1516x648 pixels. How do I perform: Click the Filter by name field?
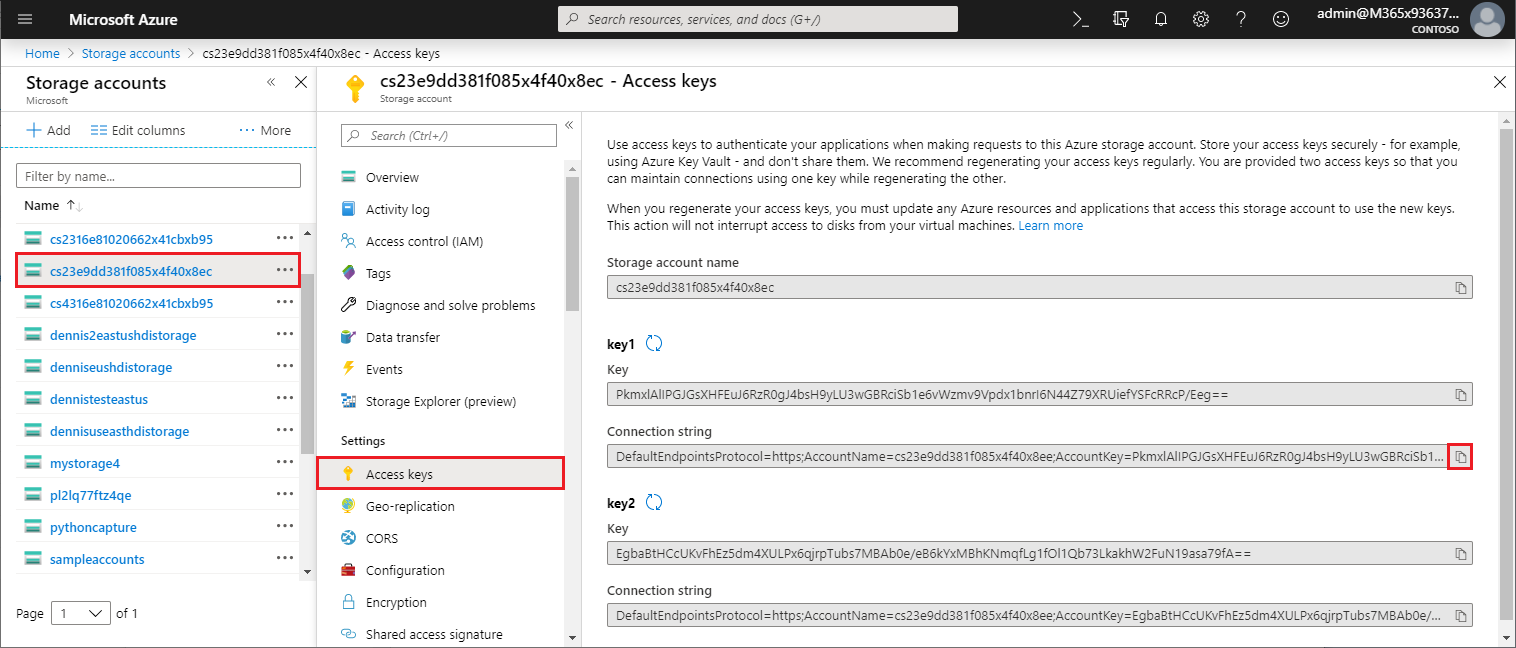[x=158, y=176]
